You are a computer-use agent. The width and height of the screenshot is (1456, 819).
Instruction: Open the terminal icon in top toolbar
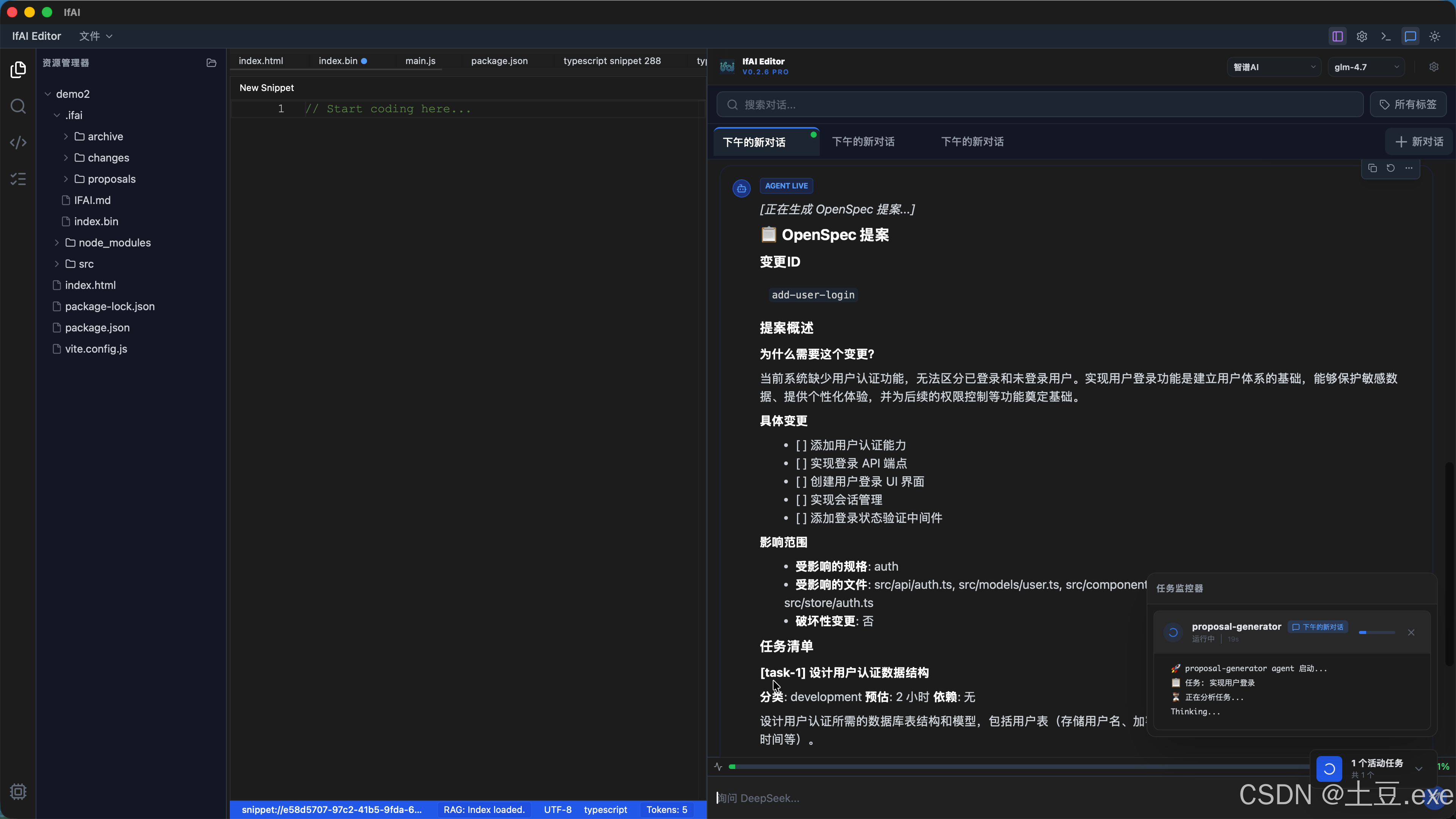click(x=1386, y=36)
